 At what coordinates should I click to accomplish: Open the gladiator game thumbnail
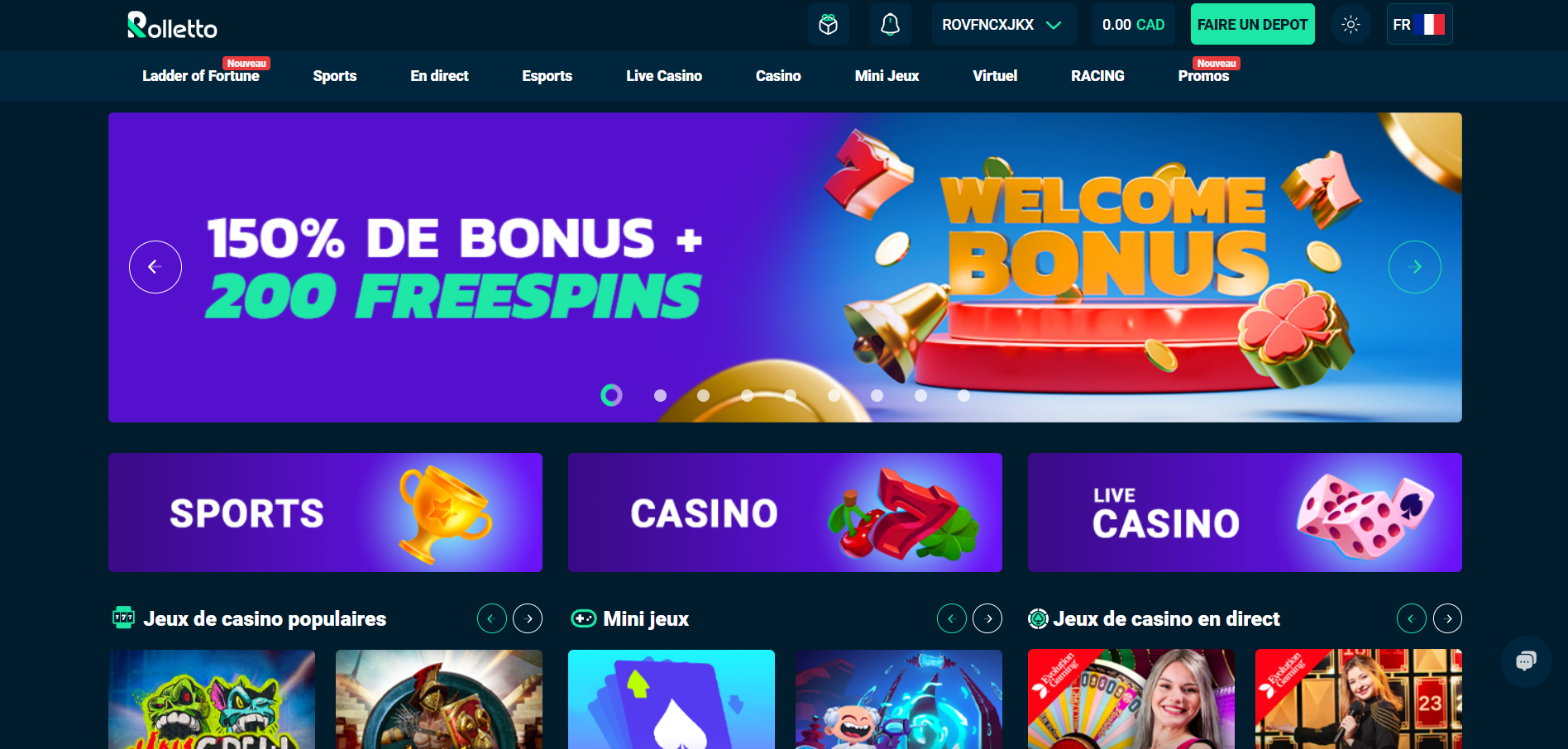coord(439,699)
